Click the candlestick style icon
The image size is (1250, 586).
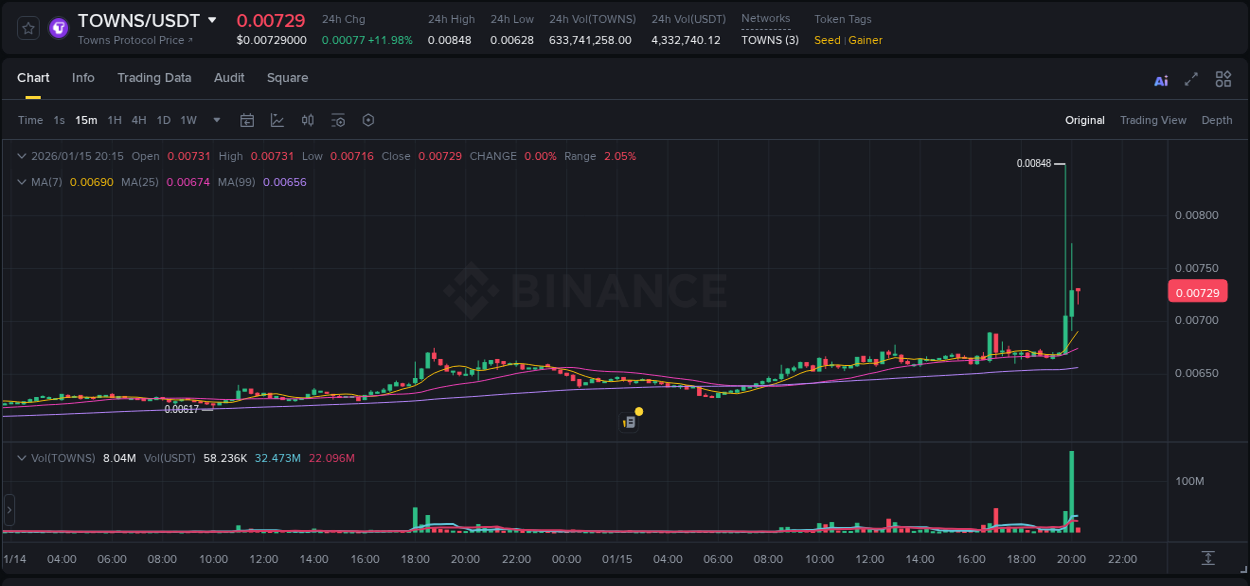click(307, 120)
